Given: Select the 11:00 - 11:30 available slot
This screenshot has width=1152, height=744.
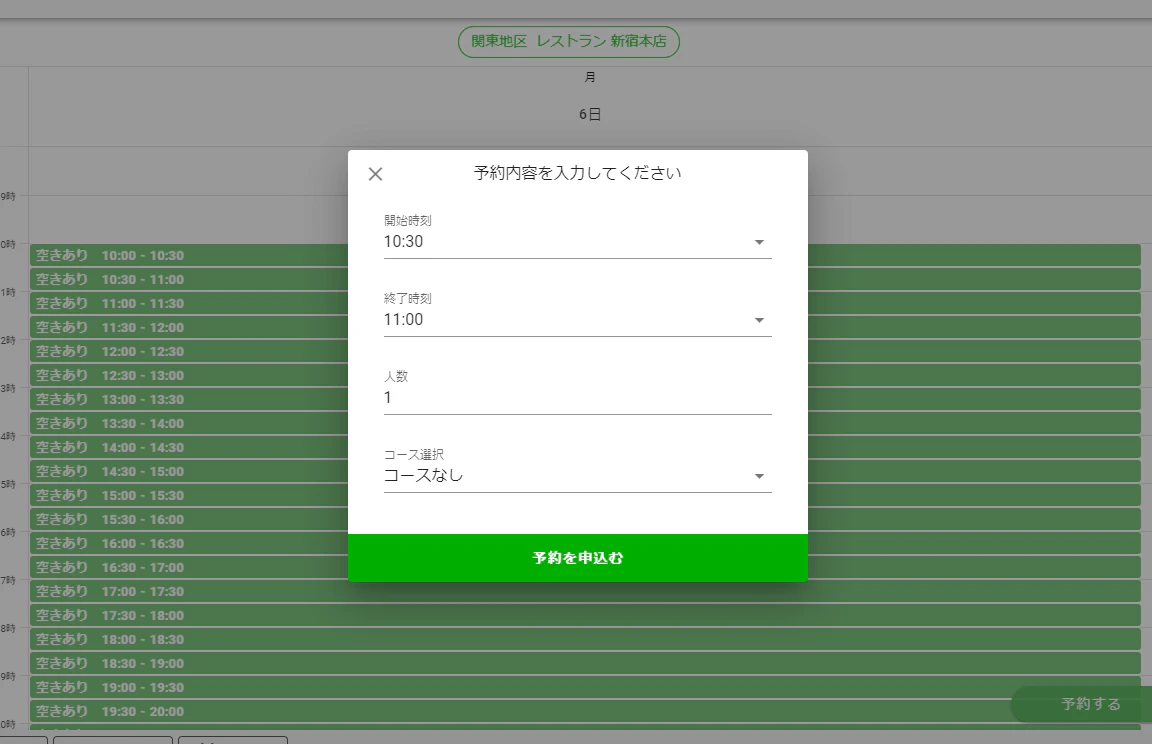Looking at the screenshot, I should [x=585, y=303].
